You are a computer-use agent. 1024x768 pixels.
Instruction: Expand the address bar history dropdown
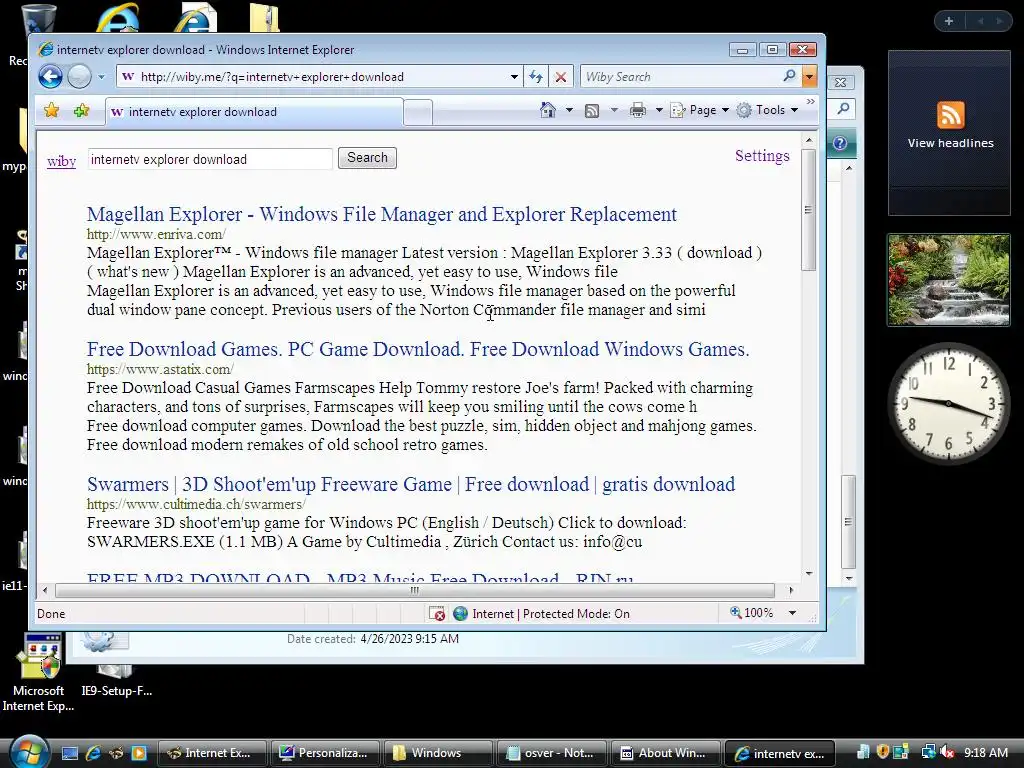[515, 77]
